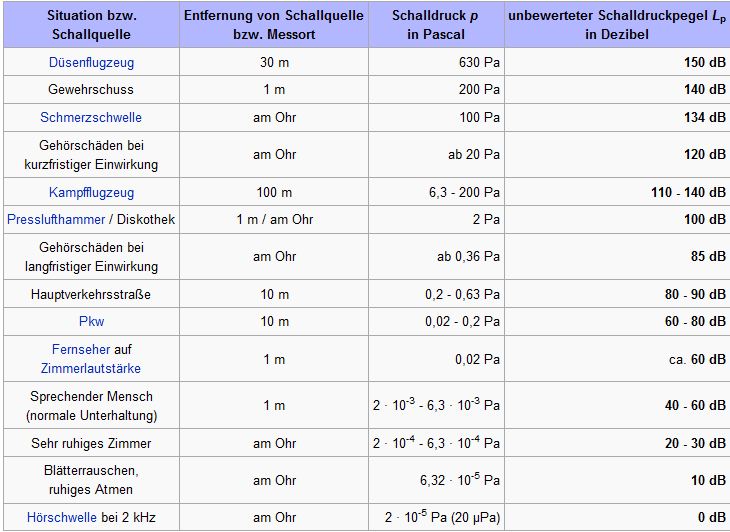Click the '150 dB' value

(x=705, y=62)
